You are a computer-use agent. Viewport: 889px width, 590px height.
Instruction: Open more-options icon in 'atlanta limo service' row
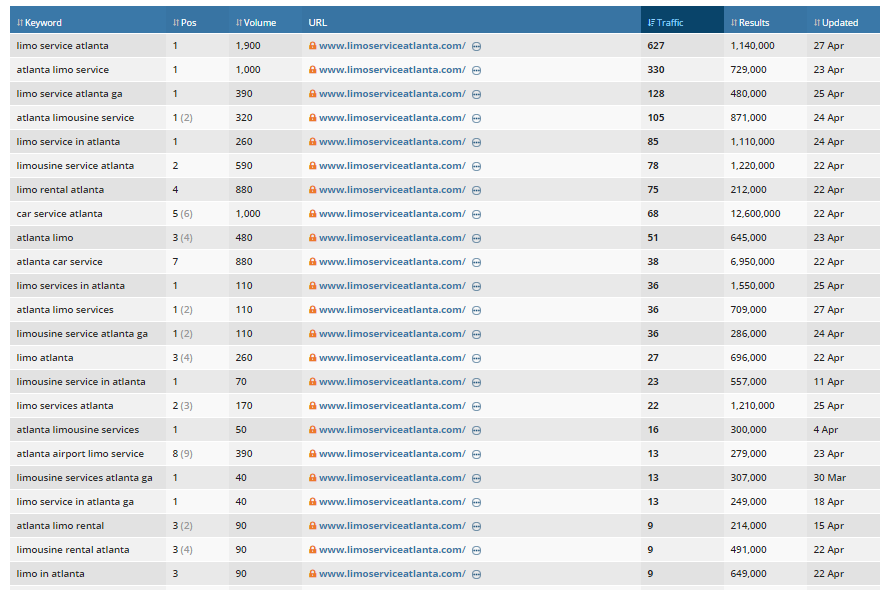click(477, 70)
